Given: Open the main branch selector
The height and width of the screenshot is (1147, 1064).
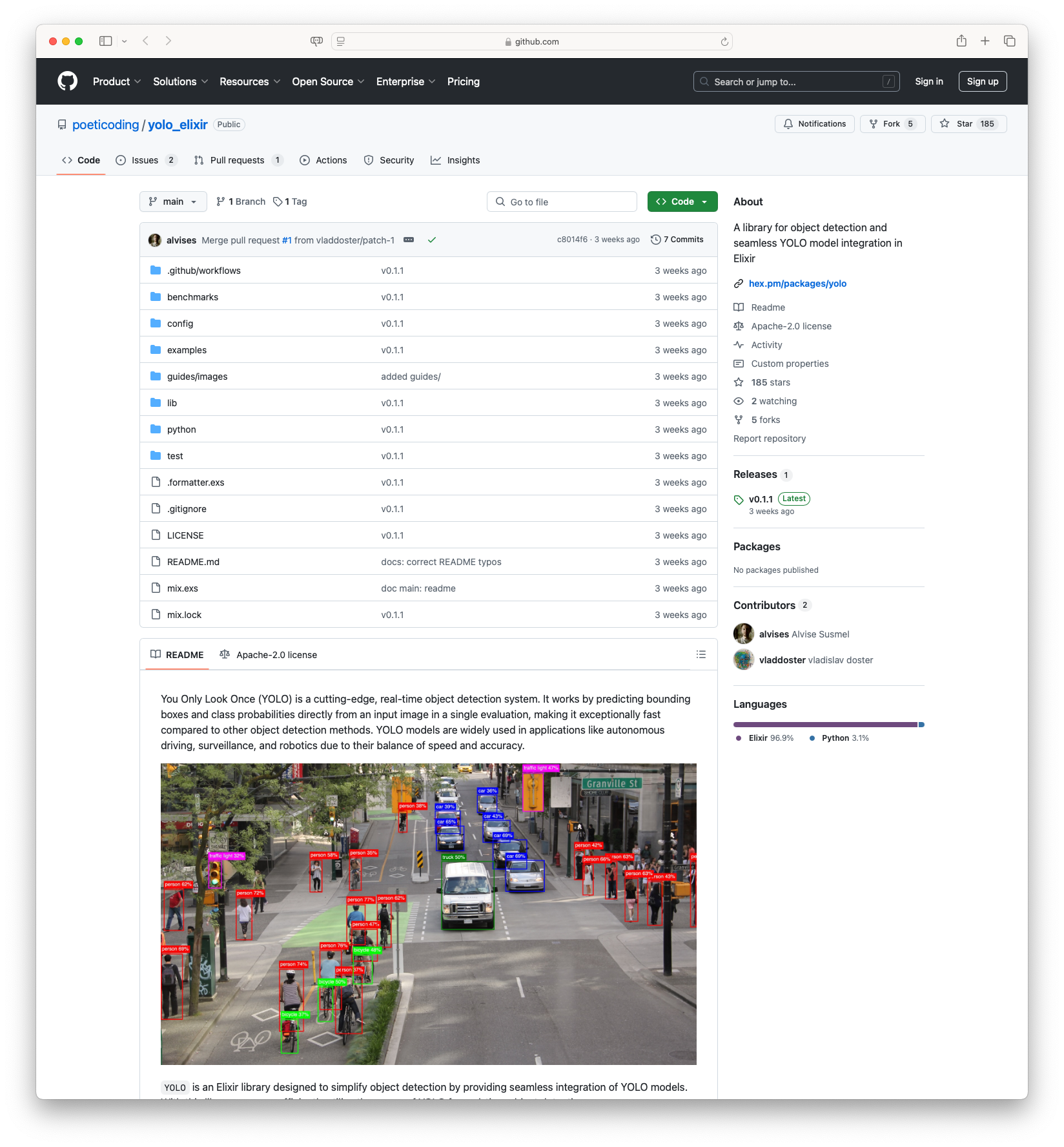Looking at the screenshot, I should 173,201.
